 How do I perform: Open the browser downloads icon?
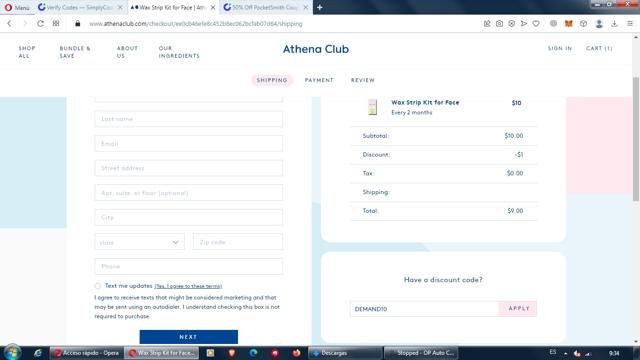point(614,24)
